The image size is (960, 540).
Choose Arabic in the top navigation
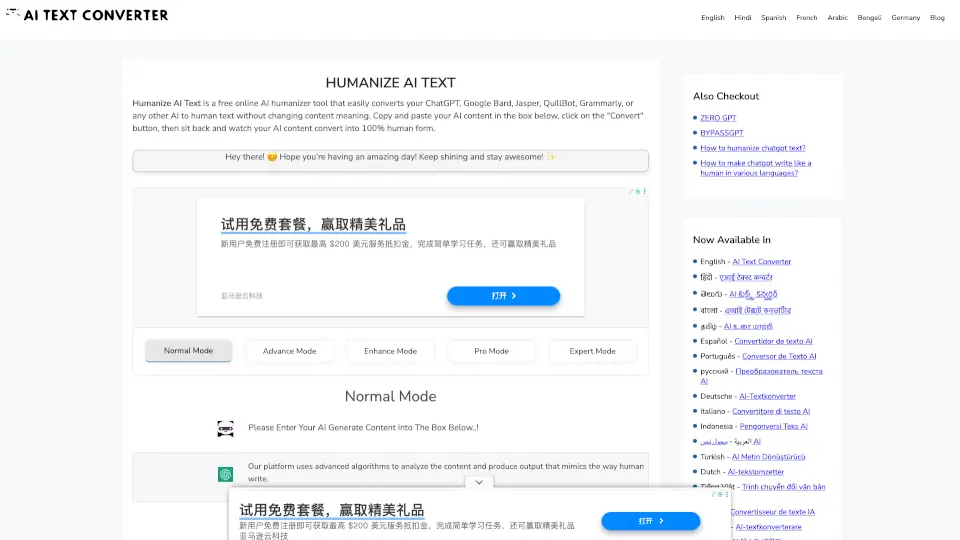[837, 18]
